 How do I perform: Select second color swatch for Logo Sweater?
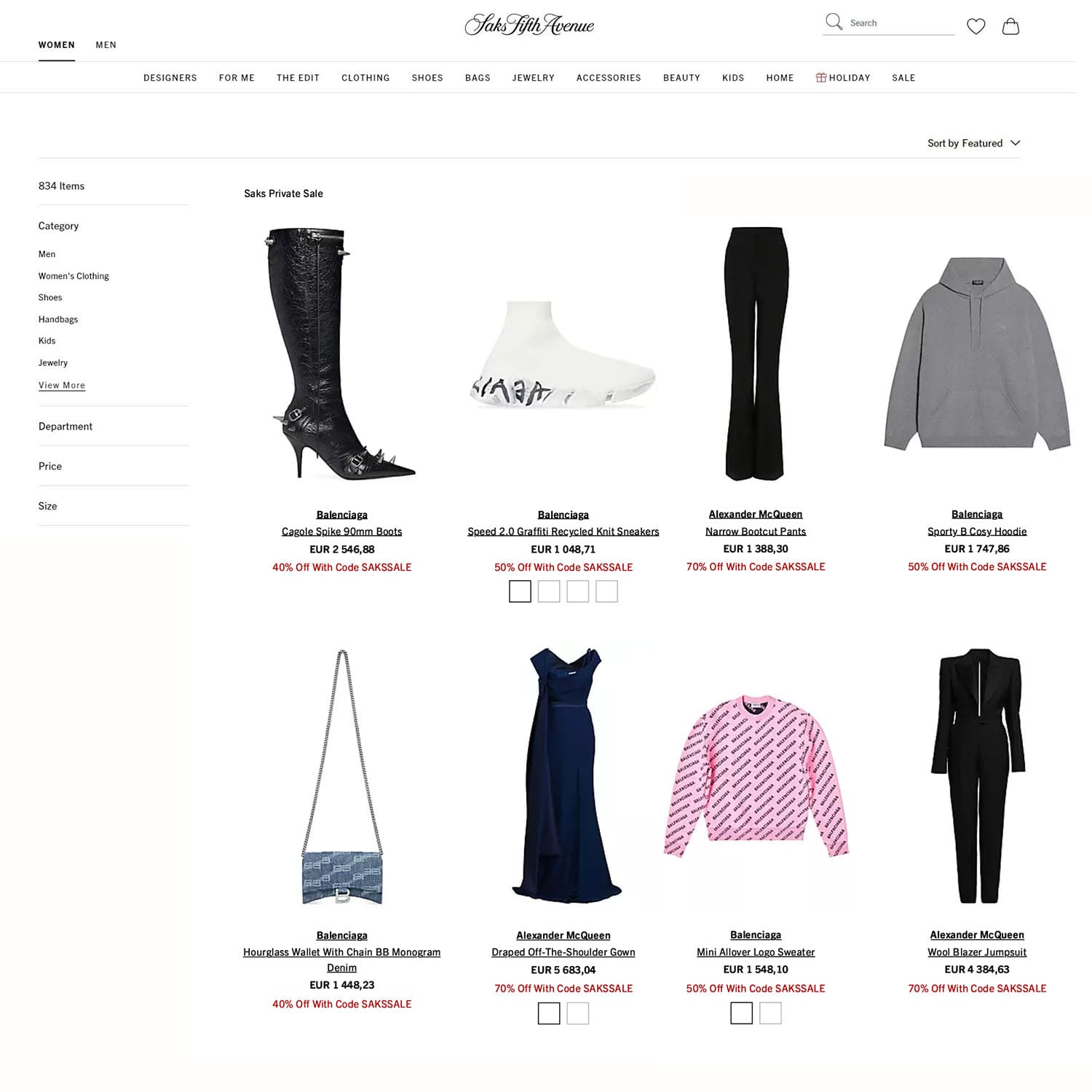click(770, 1013)
